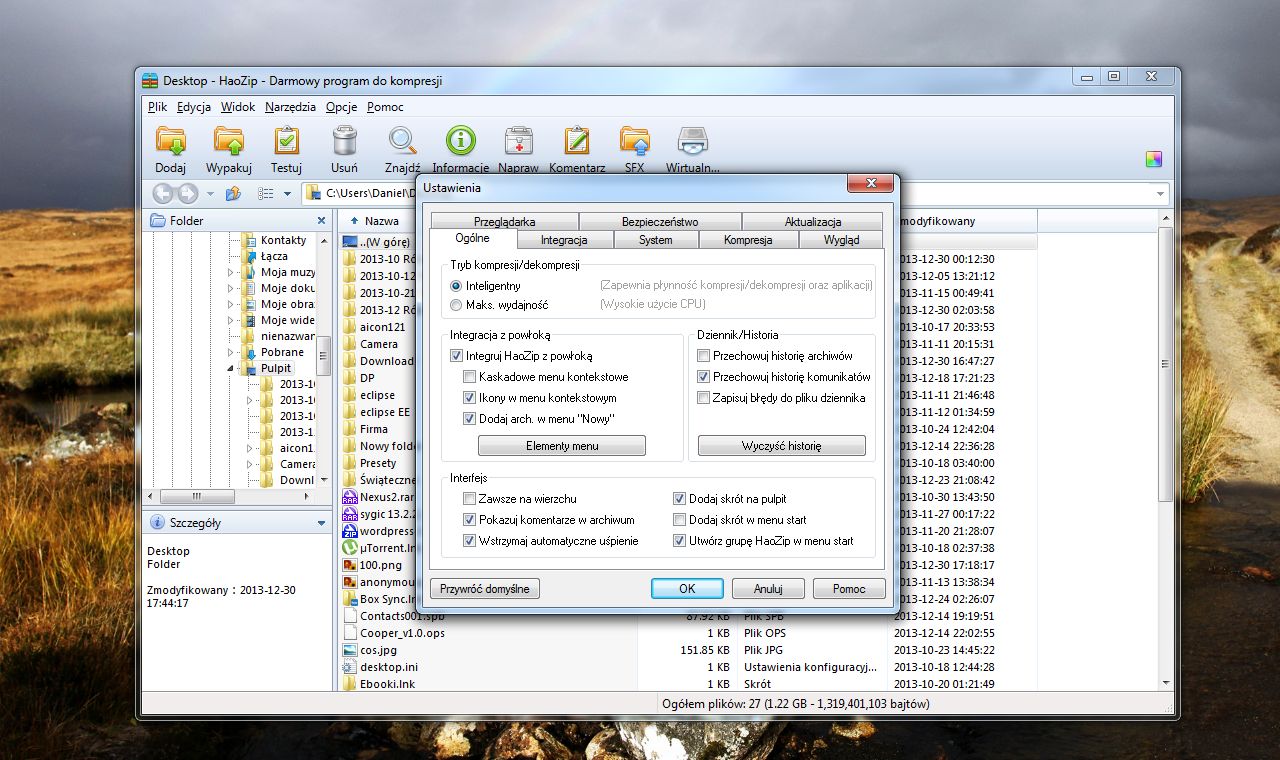Switch to the Wygląd tab

(x=841, y=240)
